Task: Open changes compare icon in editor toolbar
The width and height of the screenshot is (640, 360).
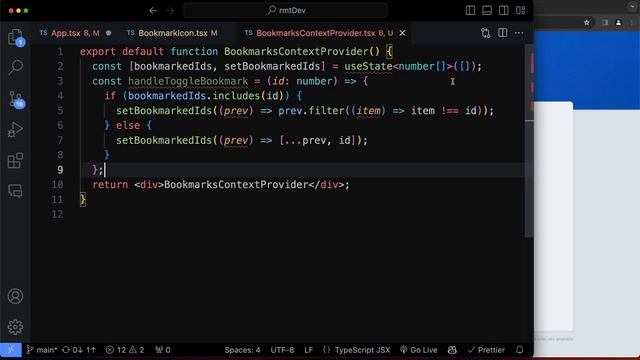Action: (x=486, y=33)
